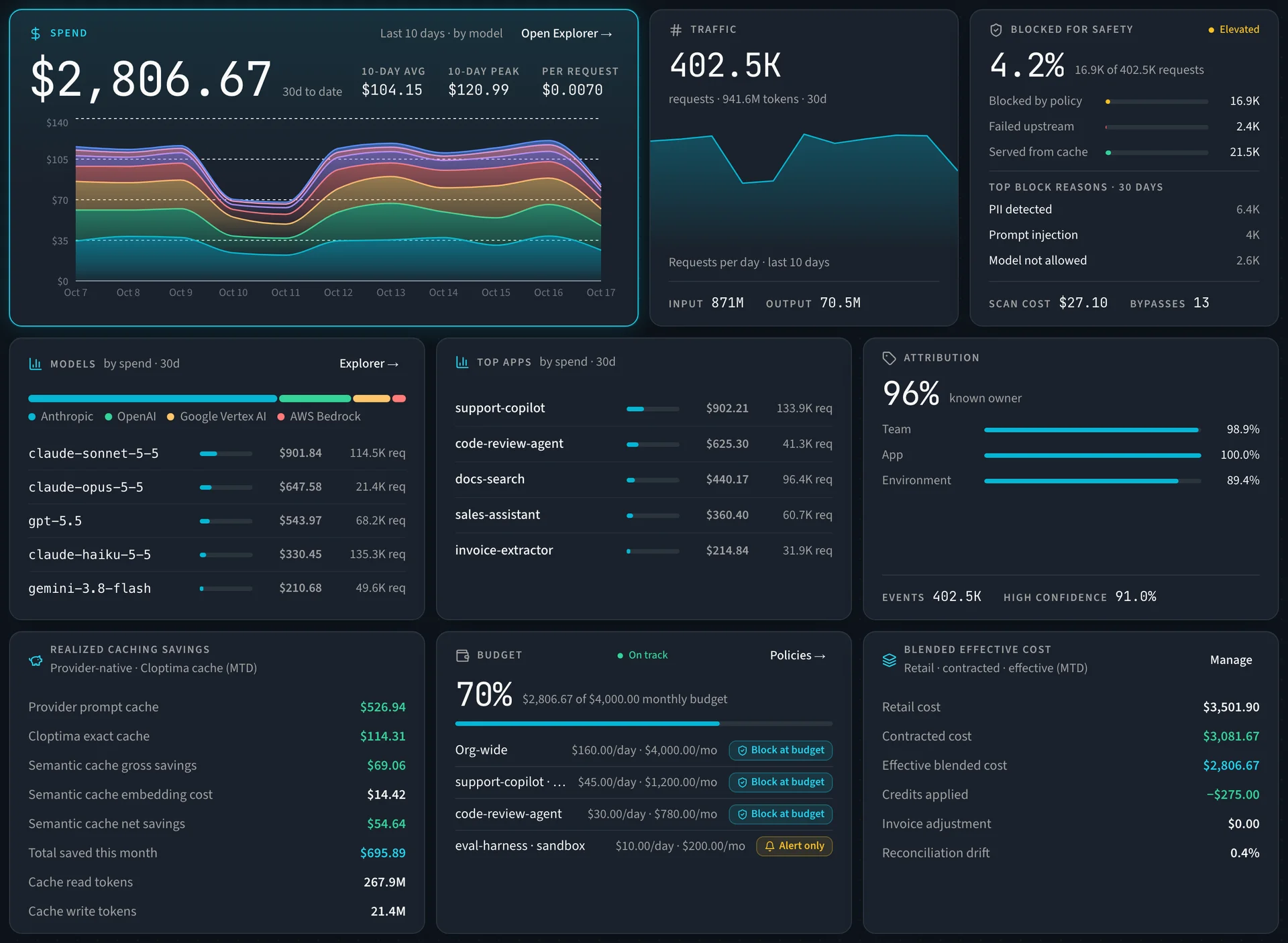This screenshot has width=1288, height=943.
Task: Click the Block at budget badge for code-review-agent
Action: coord(781,814)
